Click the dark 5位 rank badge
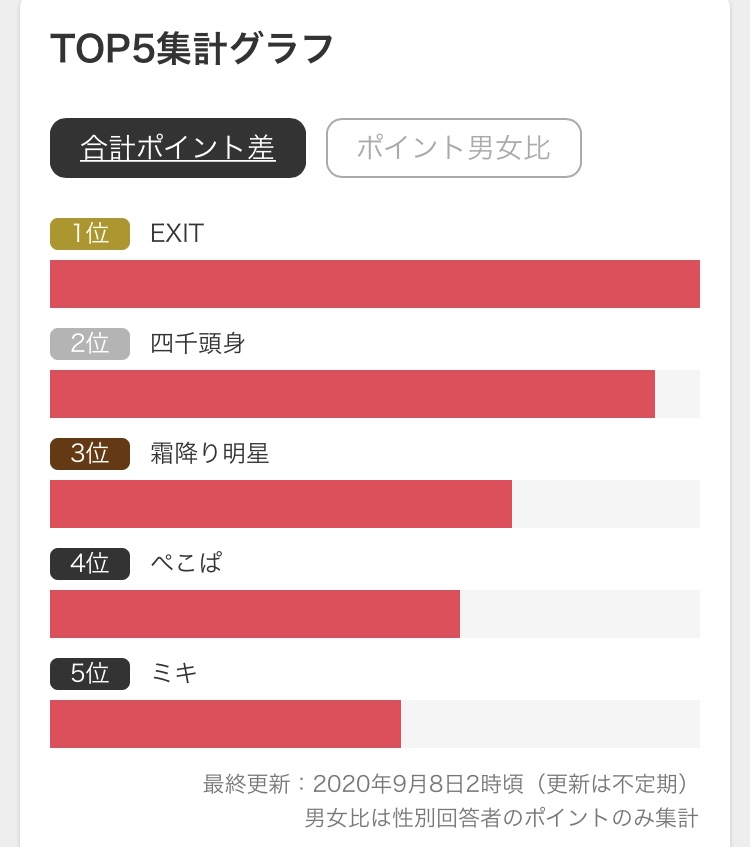The image size is (750, 847). [90, 674]
